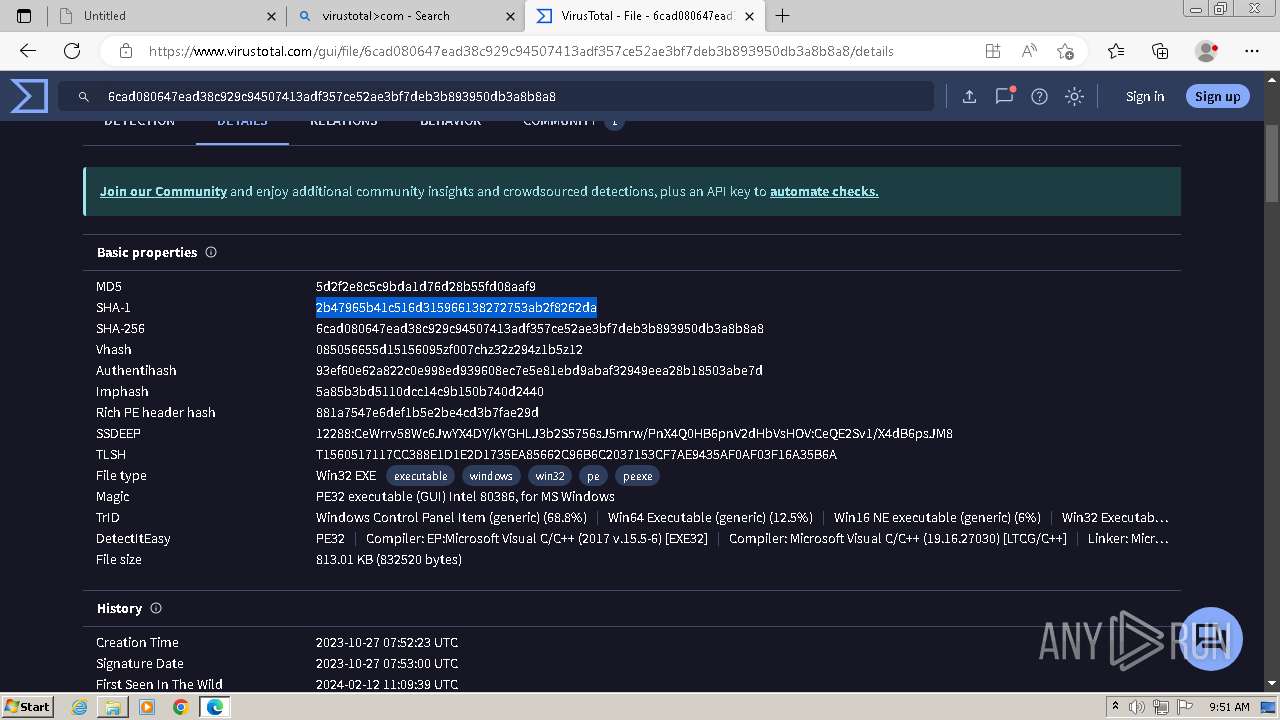The height and width of the screenshot is (720, 1280).
Task: Click the Edge taskbar icon
Action: pos(214,707)
